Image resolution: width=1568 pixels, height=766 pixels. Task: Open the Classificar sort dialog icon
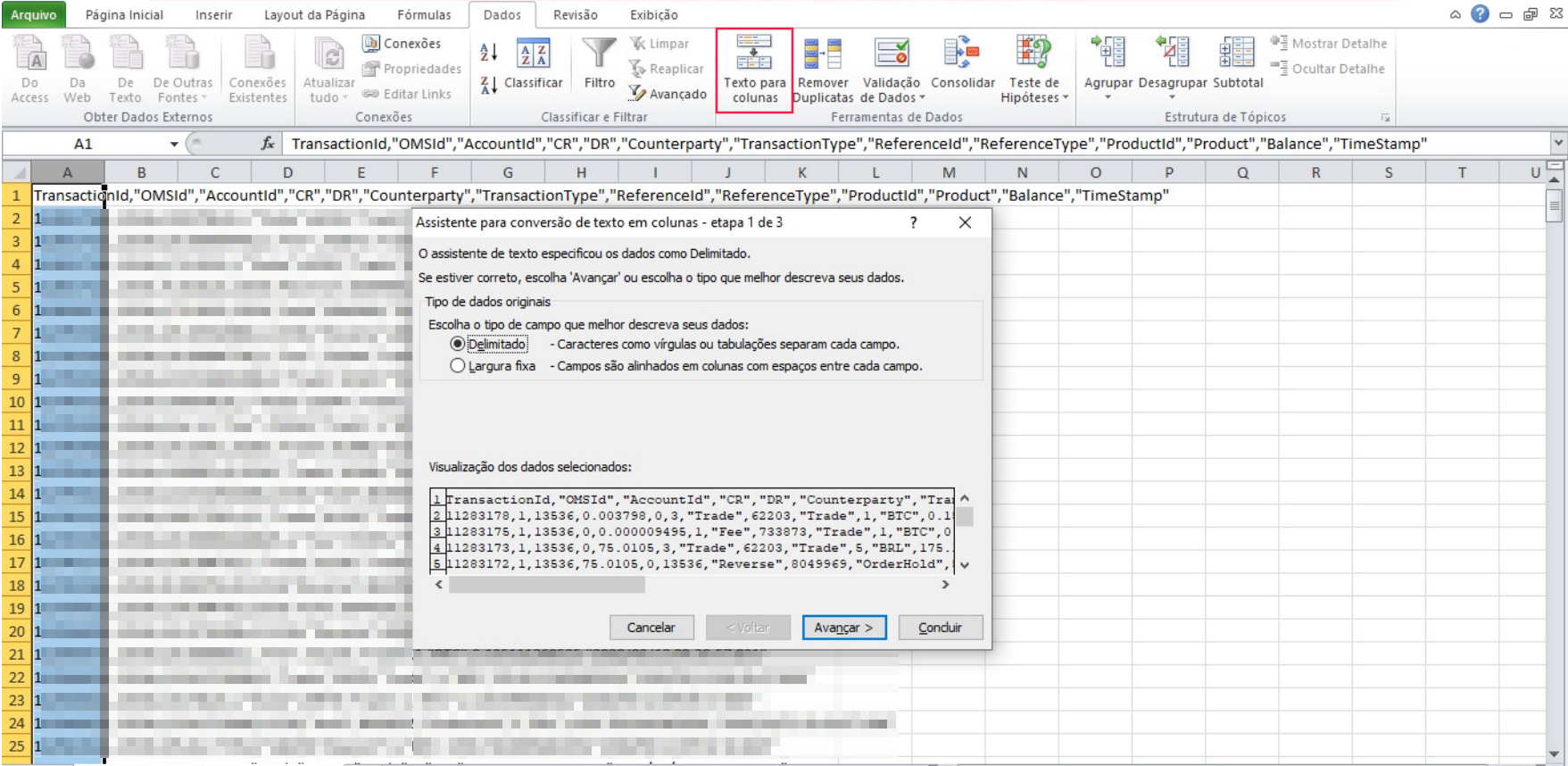534,54
